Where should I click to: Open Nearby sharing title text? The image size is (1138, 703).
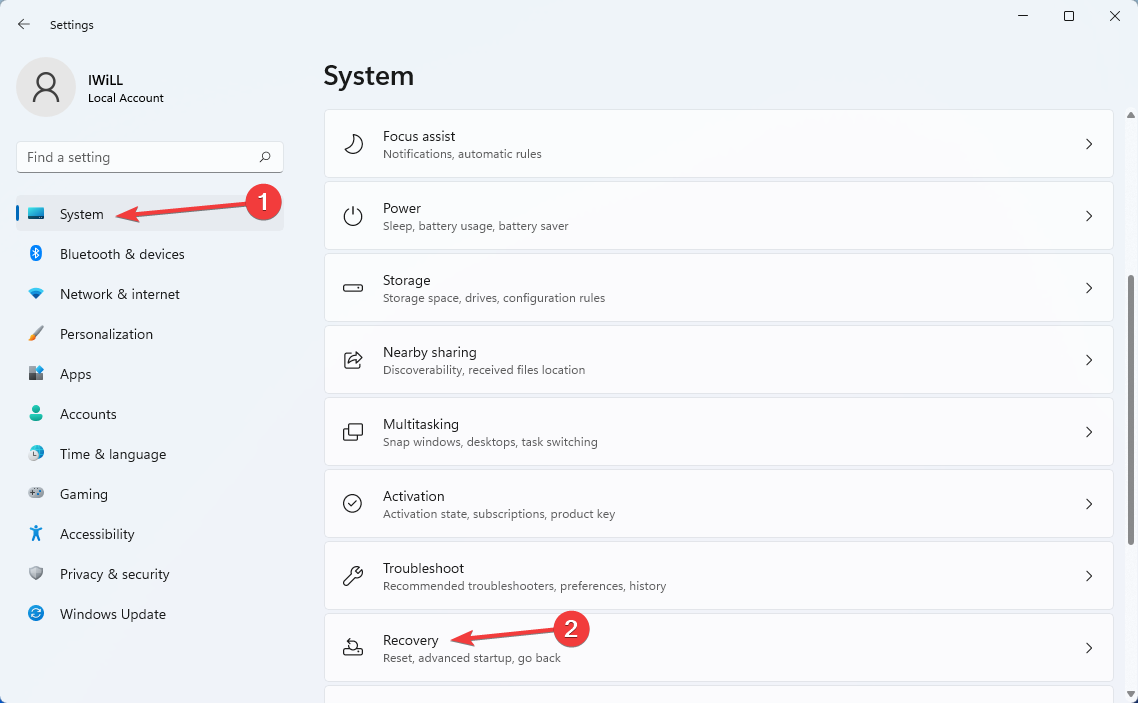(430, 352)
